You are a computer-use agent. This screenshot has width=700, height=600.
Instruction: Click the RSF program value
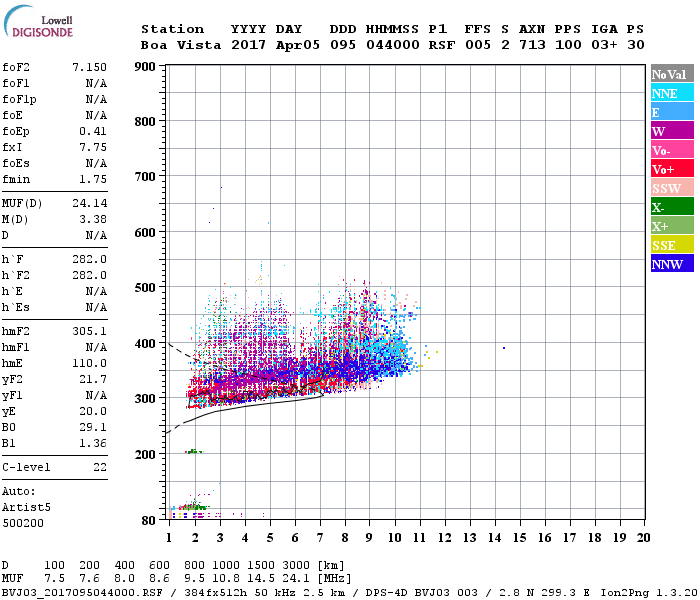coord(442,45)
